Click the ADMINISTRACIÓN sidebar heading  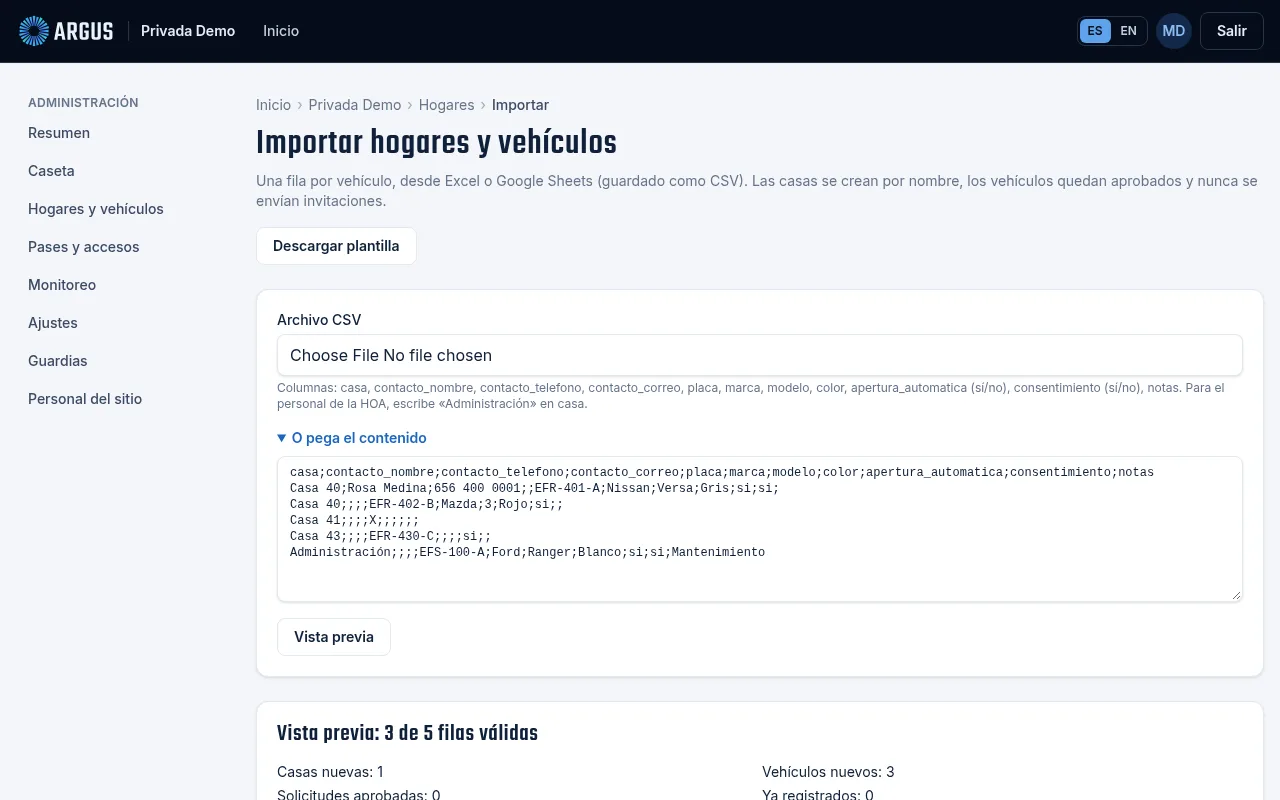83,103
